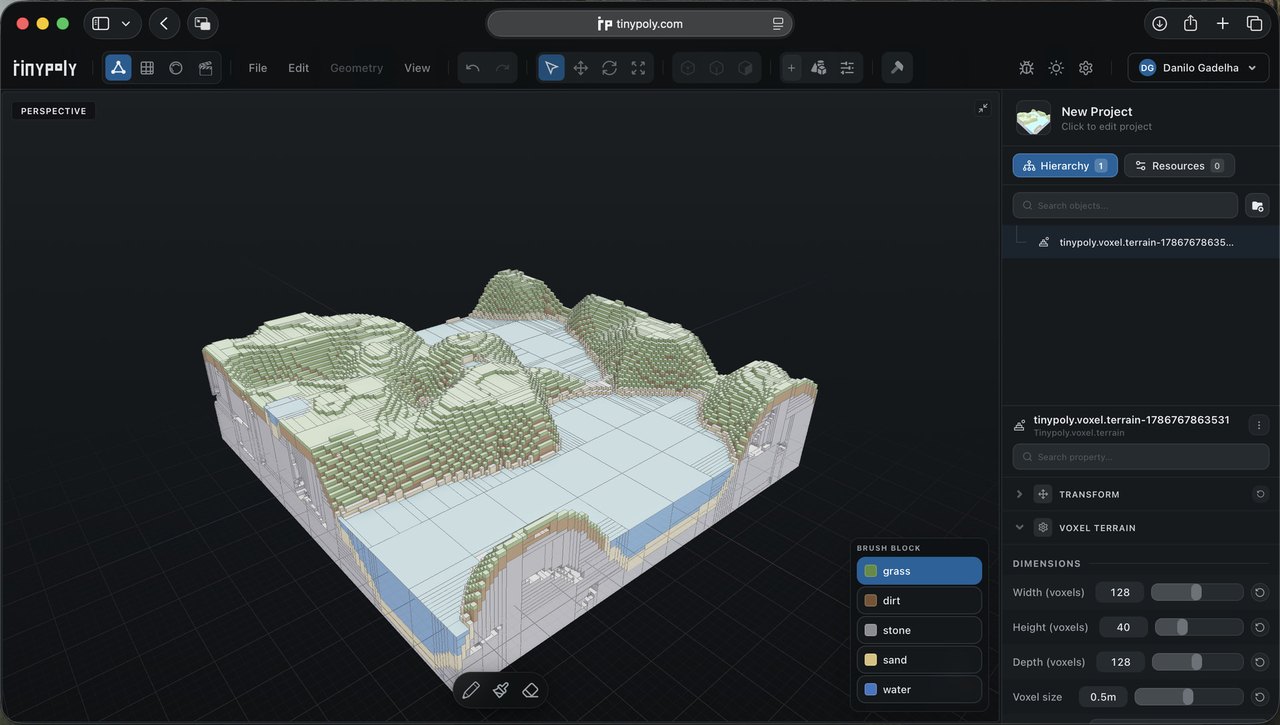Viewport: 1280px width, 725px height.
Task: Switch to the grid mode icon
Action: tap(147, 68)
